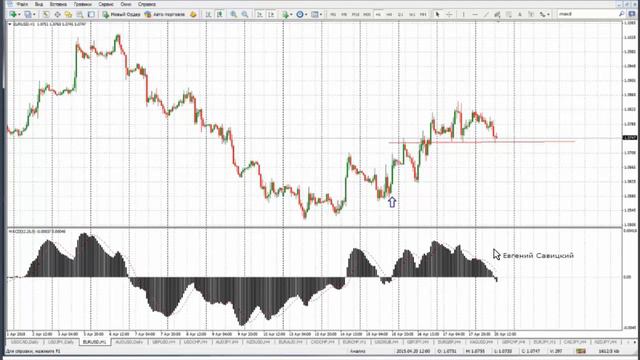Toggle the Авто-торговля button
The height and width of the screenshot is (360, 640).
click(165, 14)
